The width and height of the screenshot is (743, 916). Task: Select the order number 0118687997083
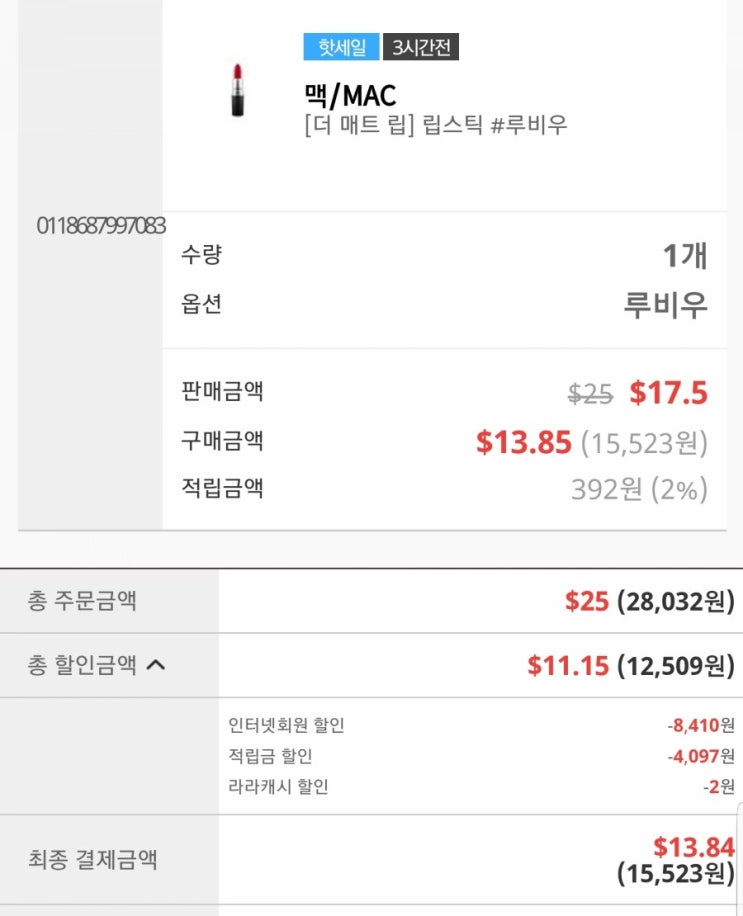click(101, 225)
